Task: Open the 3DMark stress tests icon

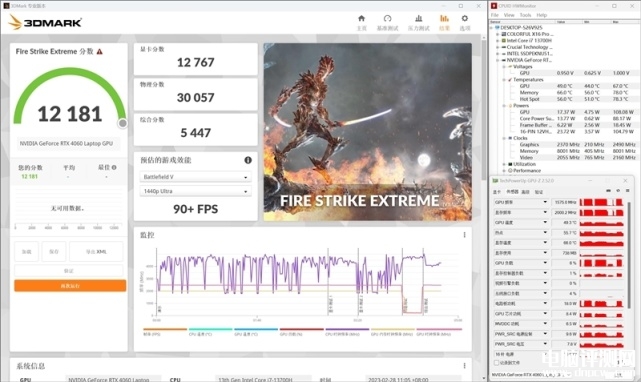Action: 419,18
